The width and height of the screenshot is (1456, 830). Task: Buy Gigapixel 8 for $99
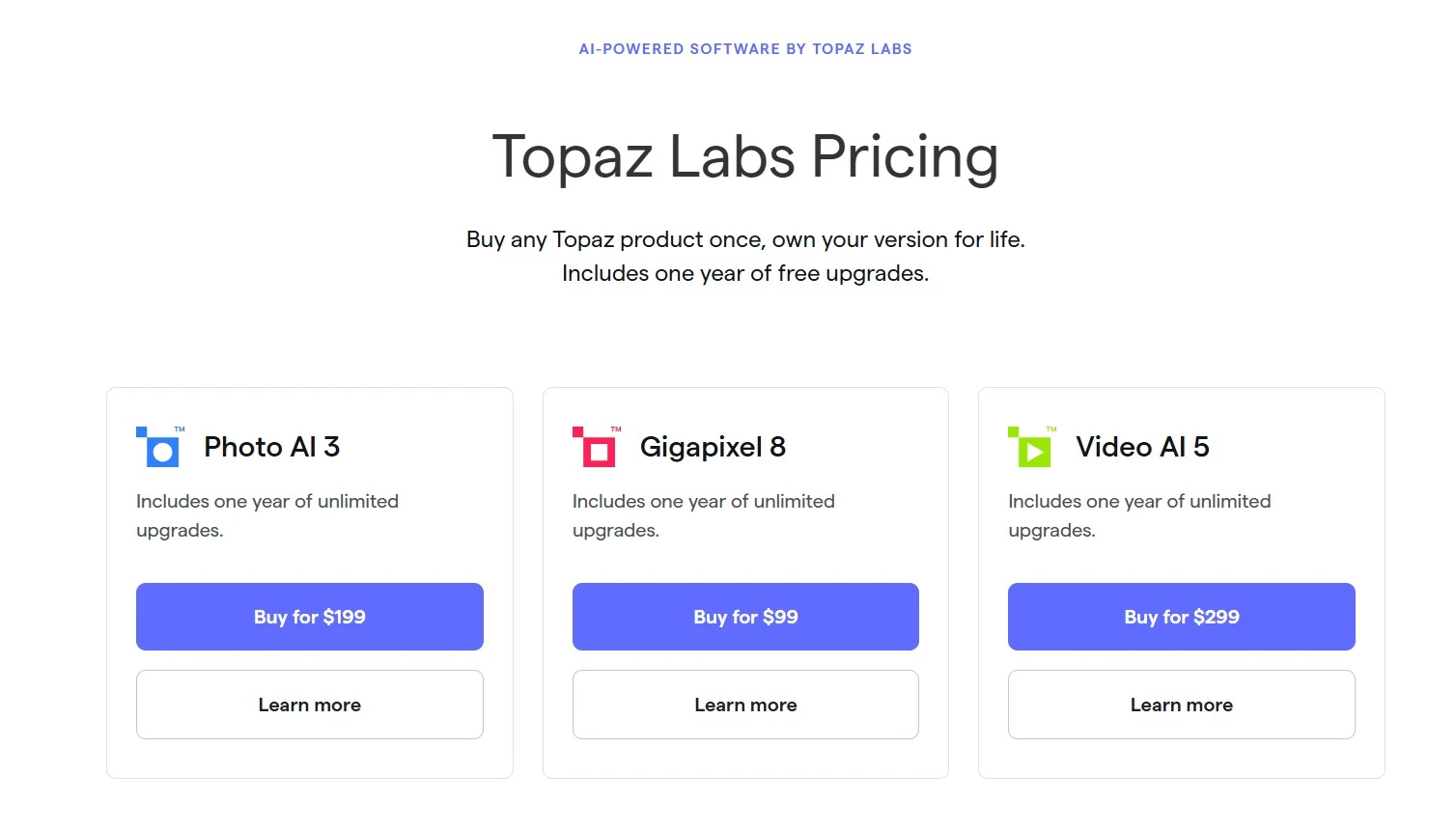coord(745,617)
